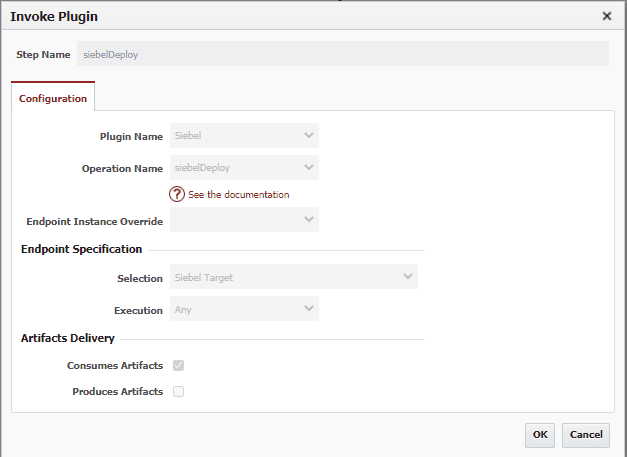Enable the Produces Artifacts checkbox
Screen dimensions: 627x457
pos(178,391)
